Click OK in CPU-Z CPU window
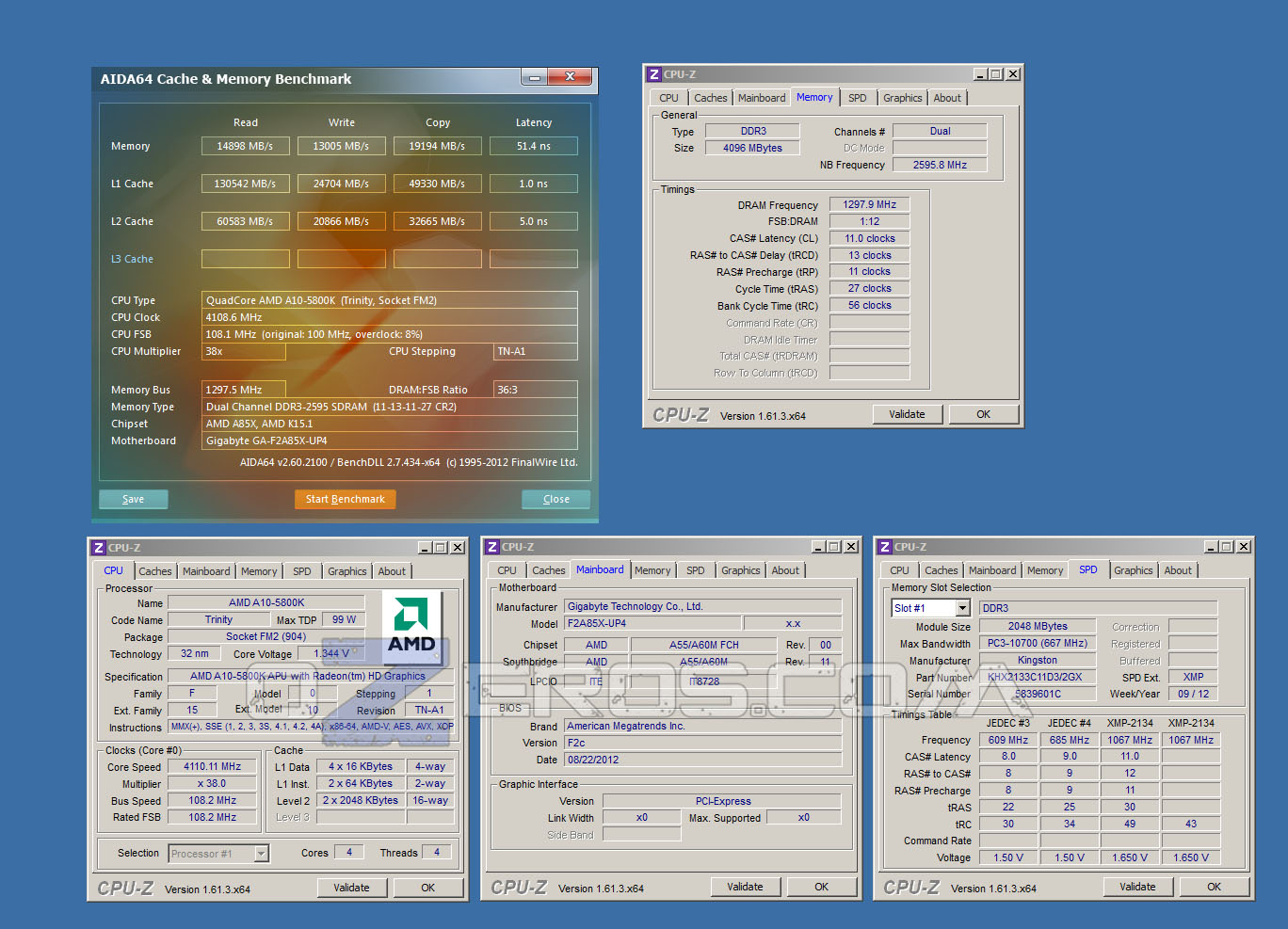 (x=428, y=888)
